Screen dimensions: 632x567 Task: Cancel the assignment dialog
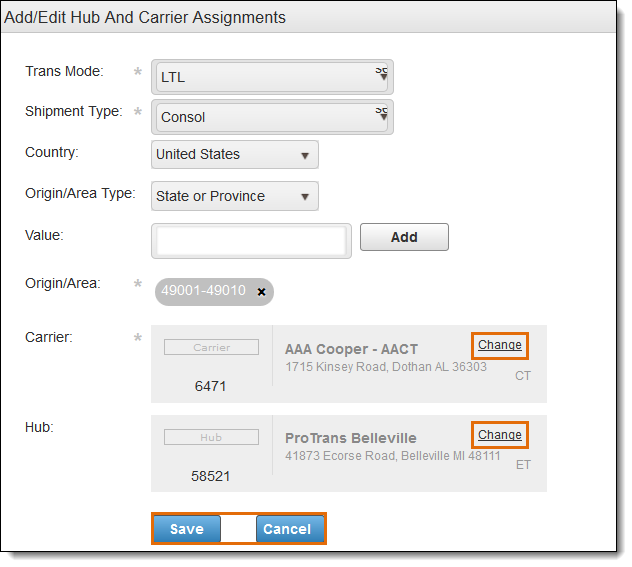point(287,529)
